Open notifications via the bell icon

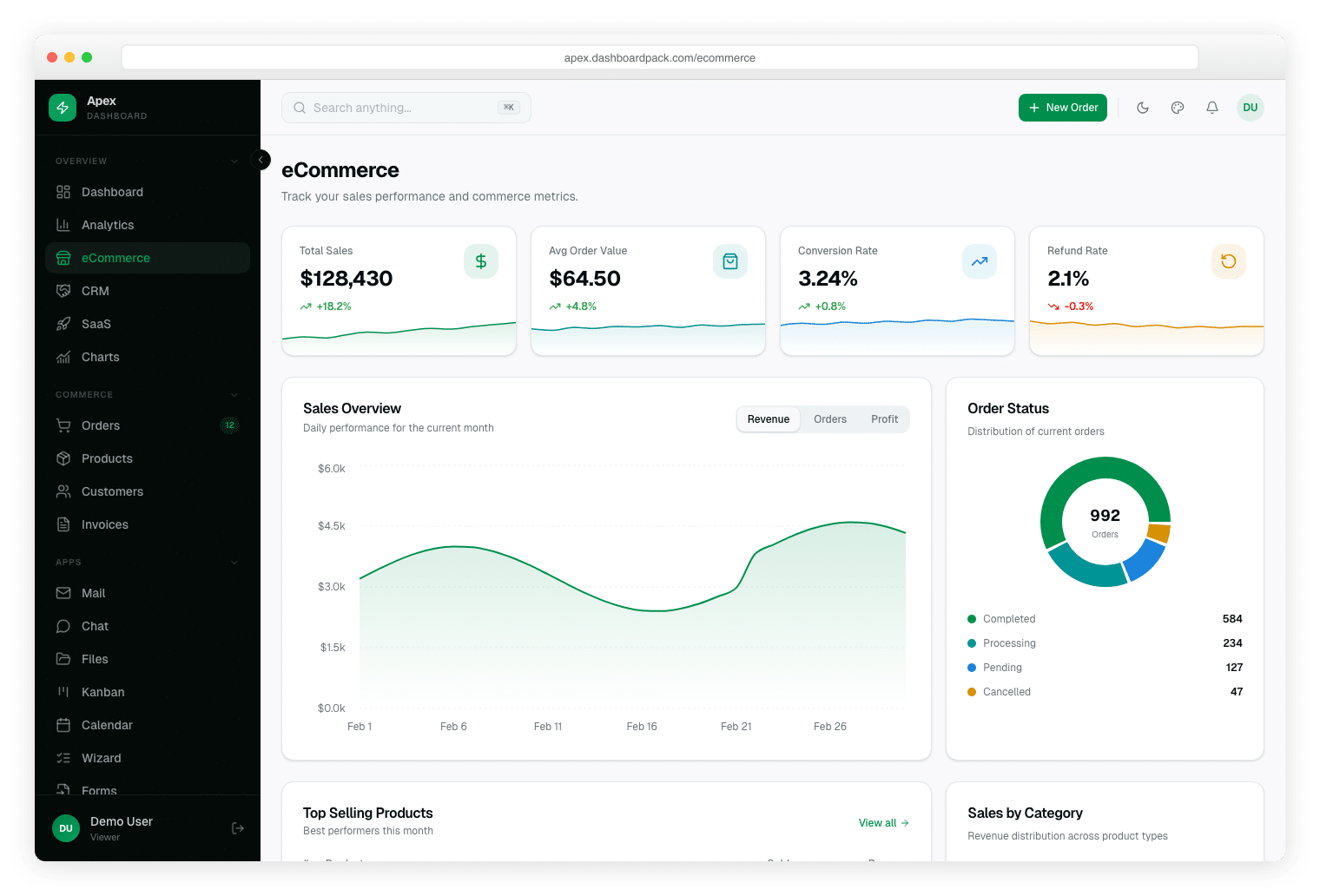tap(1212, 107)
